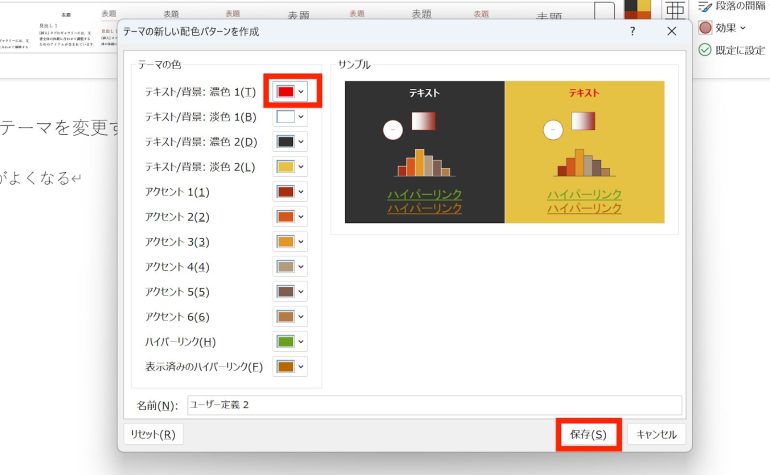
Task: Click the キャンセル button
Action: click(x=656, y=435)
